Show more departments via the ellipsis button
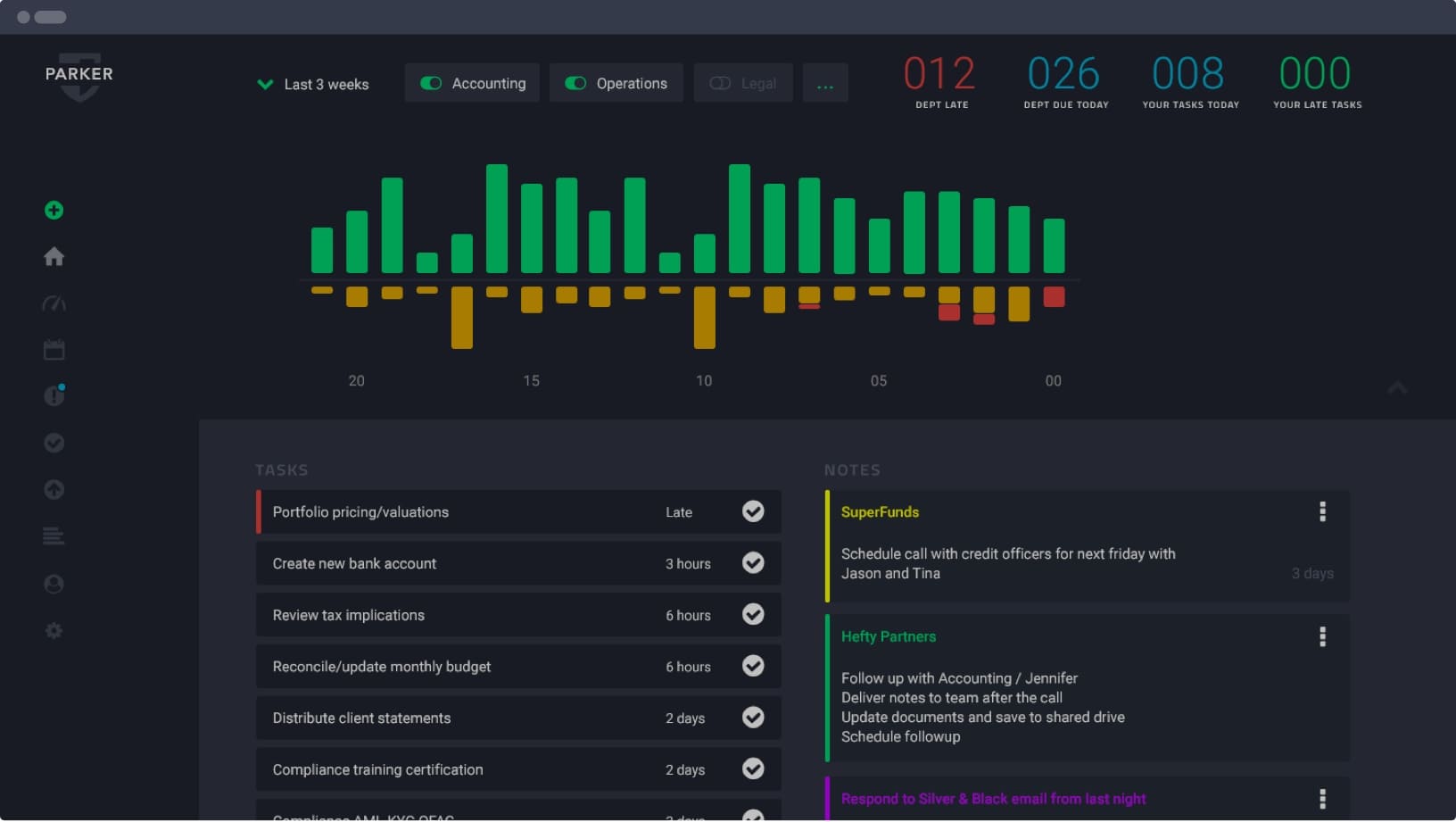The image size is (1456, 822). point(825,83)
